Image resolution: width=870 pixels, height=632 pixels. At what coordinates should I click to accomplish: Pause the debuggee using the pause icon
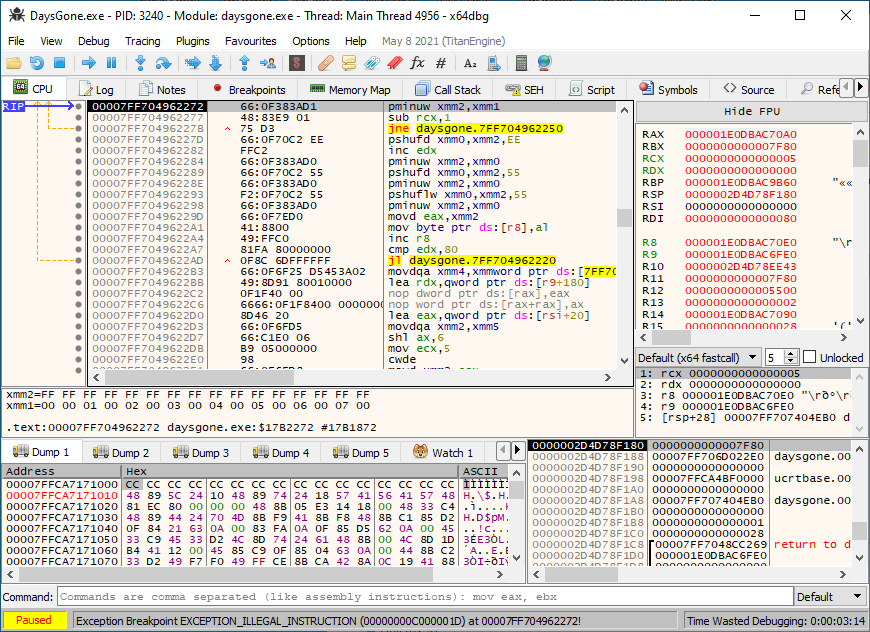point(111,62)
